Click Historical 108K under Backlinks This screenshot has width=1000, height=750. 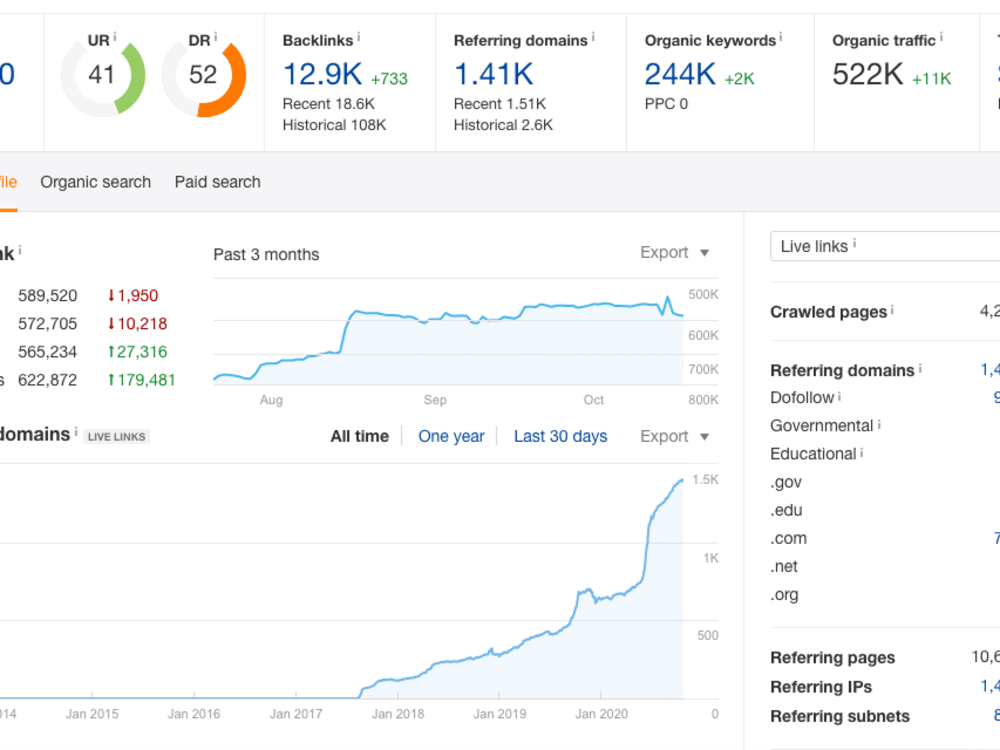(334, 125)
